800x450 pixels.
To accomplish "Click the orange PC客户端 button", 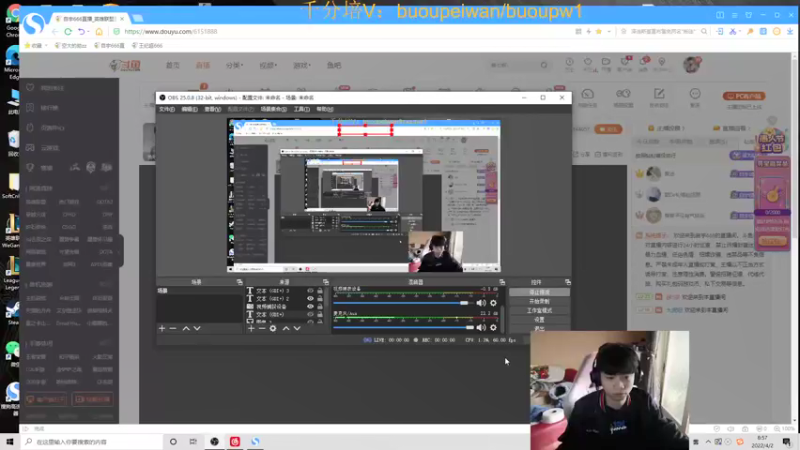I will pyautogui.click(x=744, y=96).
